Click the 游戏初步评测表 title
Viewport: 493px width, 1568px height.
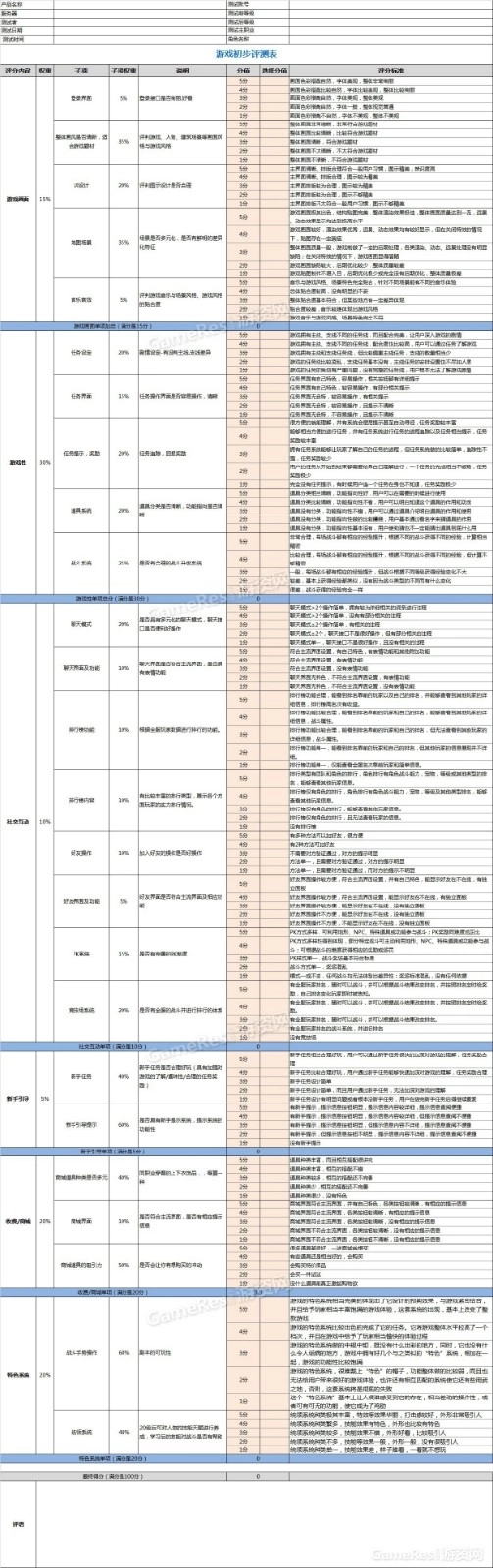245,56
